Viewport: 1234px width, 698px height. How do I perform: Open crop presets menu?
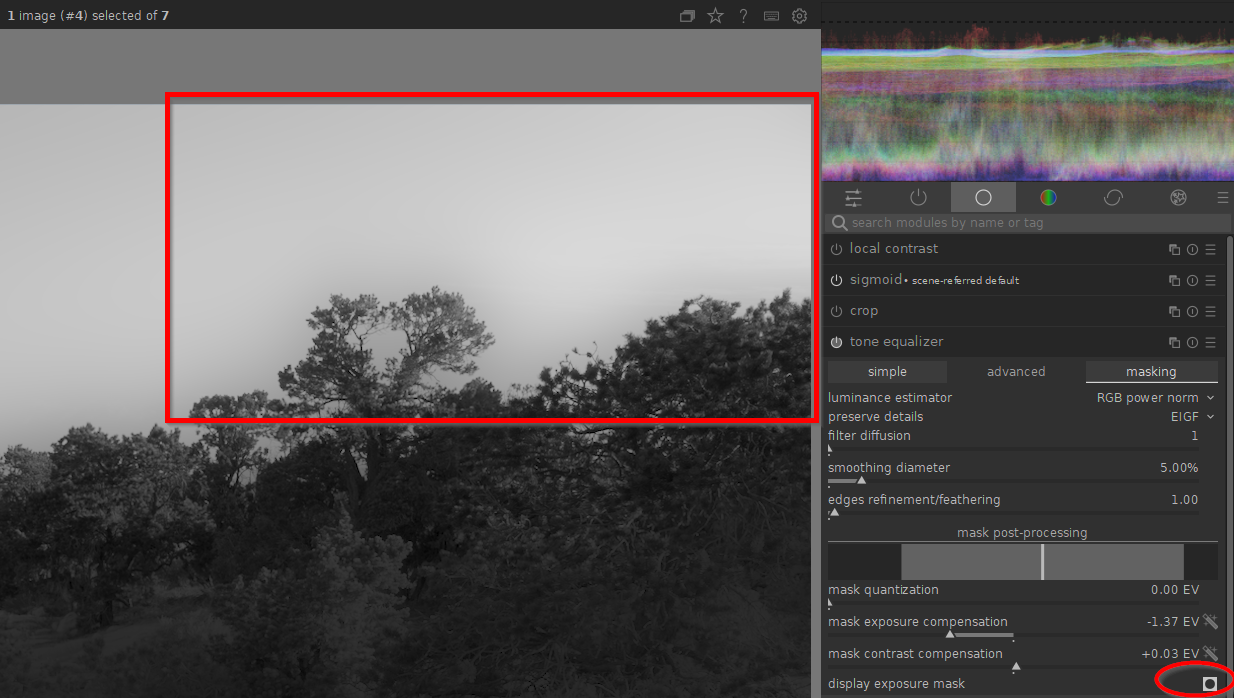point(1210,311)
